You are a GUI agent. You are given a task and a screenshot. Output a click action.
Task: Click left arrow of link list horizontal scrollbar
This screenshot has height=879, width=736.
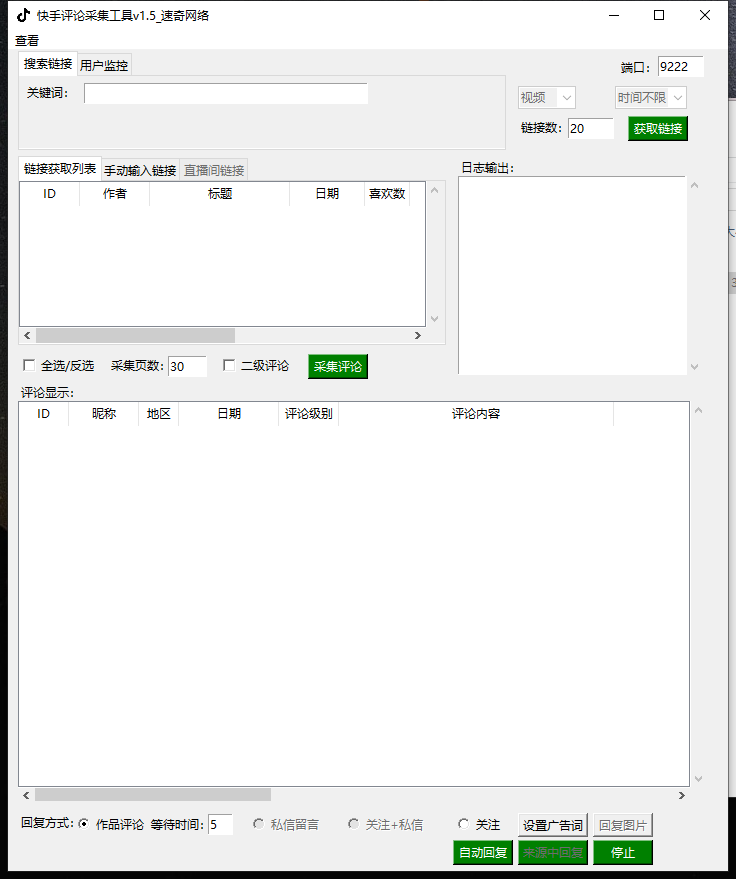click(x=27, y=336)
